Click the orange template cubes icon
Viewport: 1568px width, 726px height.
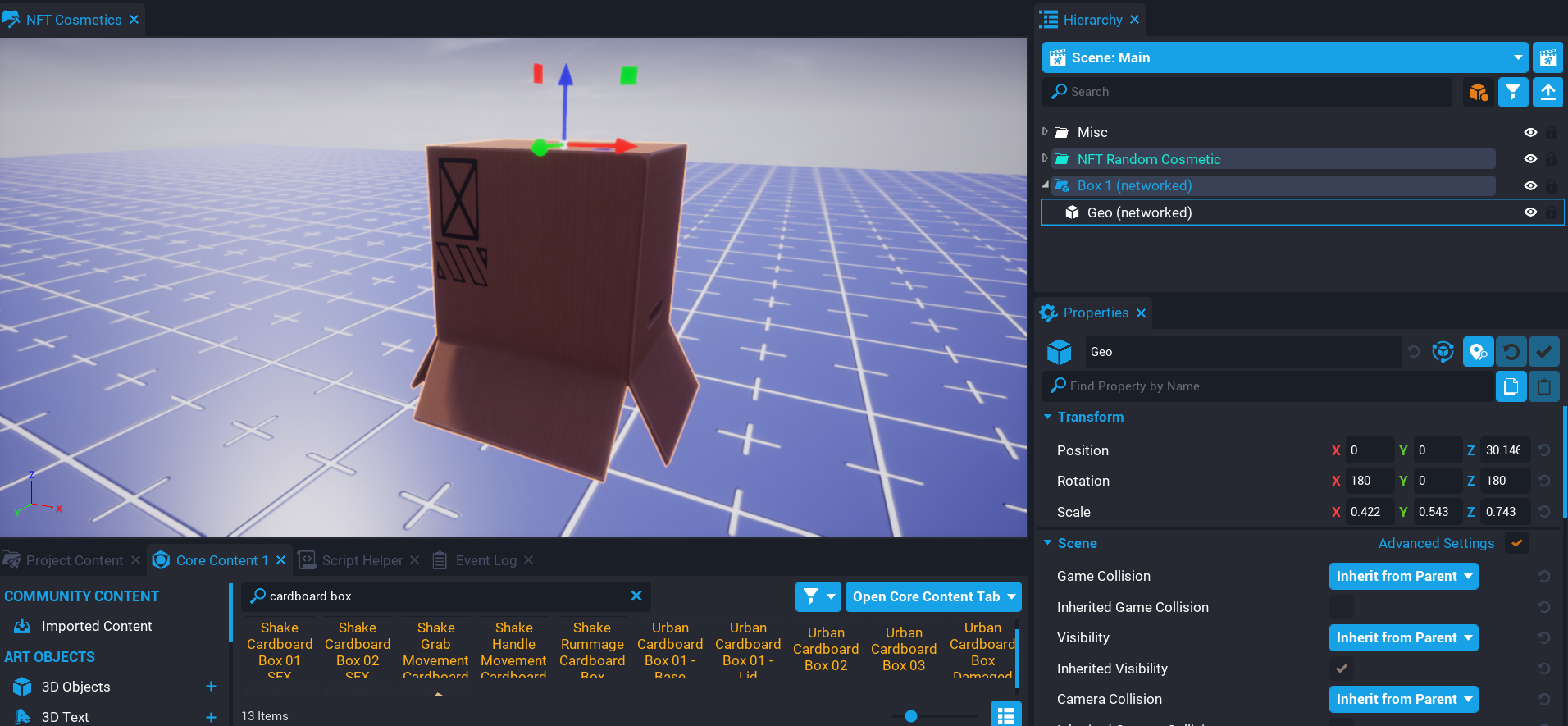pos(1478,92)
